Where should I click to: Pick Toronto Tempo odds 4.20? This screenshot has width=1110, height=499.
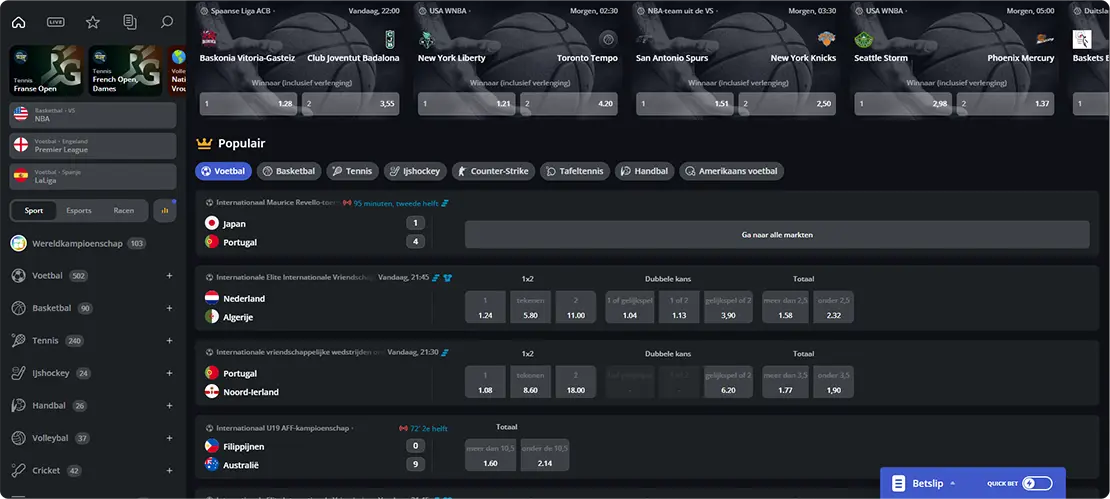[x=569, y=104]
